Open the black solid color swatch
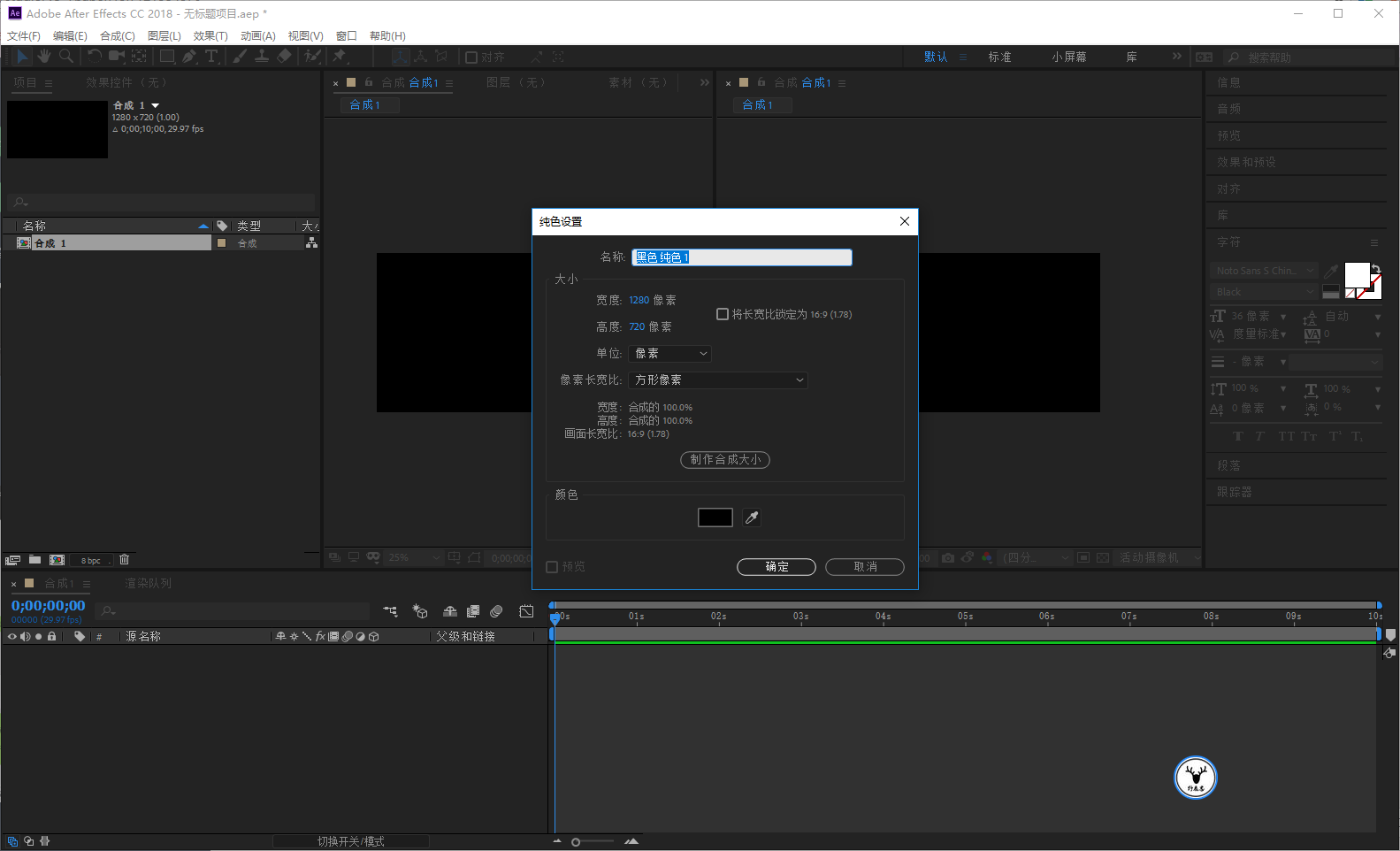 click(x=715, y=517)
